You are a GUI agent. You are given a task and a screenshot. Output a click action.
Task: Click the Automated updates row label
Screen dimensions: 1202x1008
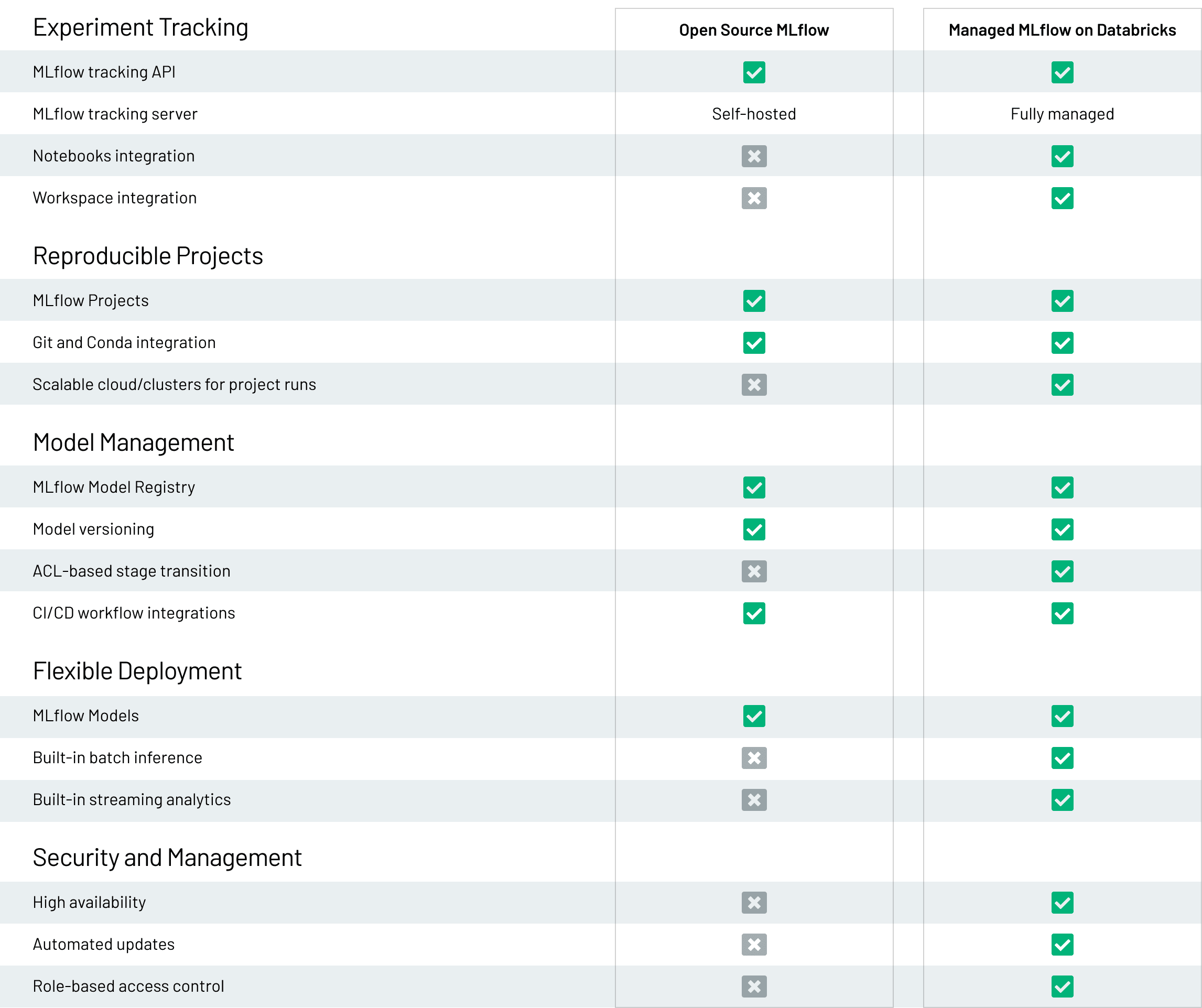click(x=104, y=945)
